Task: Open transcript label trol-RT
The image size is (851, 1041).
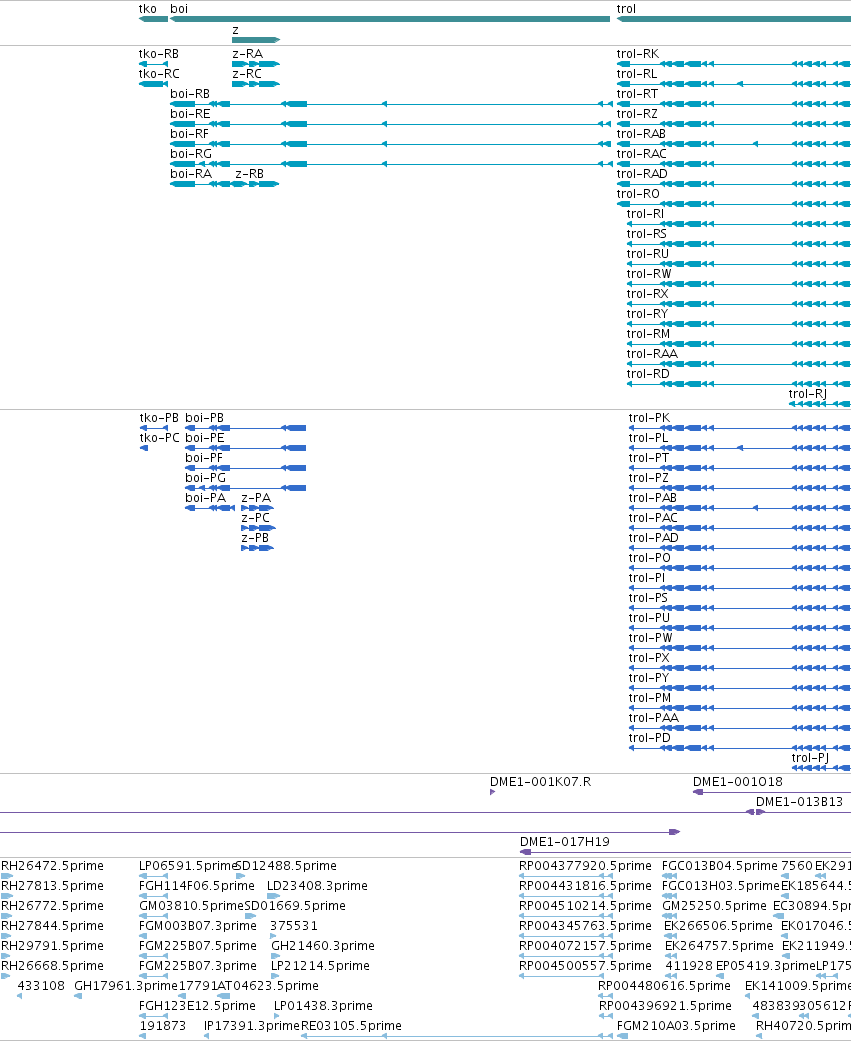Action: [637, 94]
